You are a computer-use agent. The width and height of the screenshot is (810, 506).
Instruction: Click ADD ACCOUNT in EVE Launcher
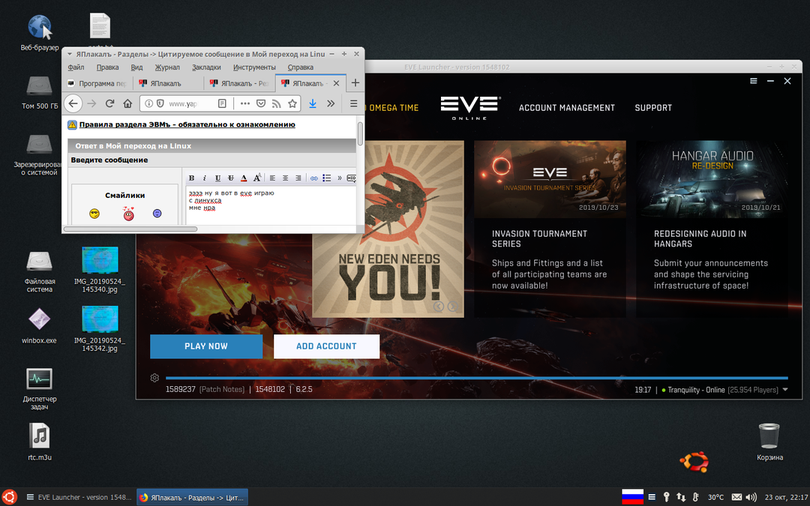[326, 346]
